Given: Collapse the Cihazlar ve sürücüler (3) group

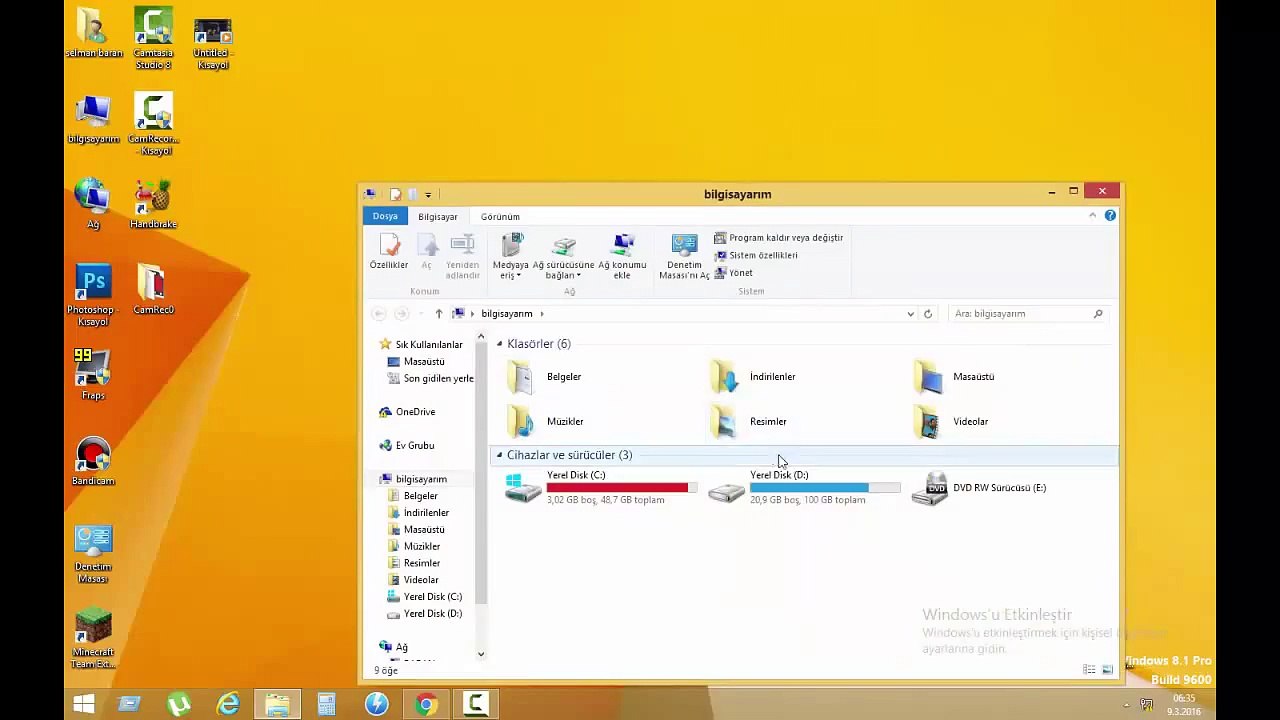Looking at the screenshot, I should click(500, 455).
